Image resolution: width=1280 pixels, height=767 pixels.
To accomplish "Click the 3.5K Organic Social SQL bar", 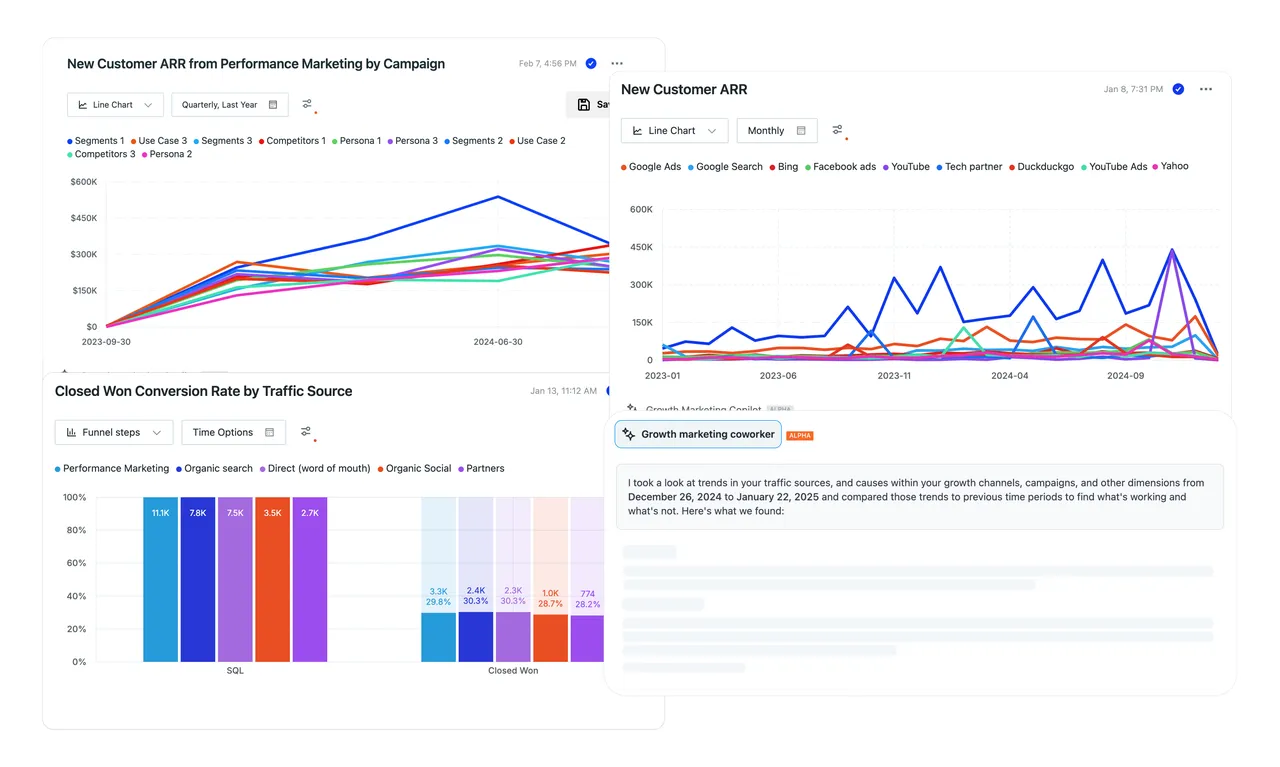I will [x=272, y=579].
